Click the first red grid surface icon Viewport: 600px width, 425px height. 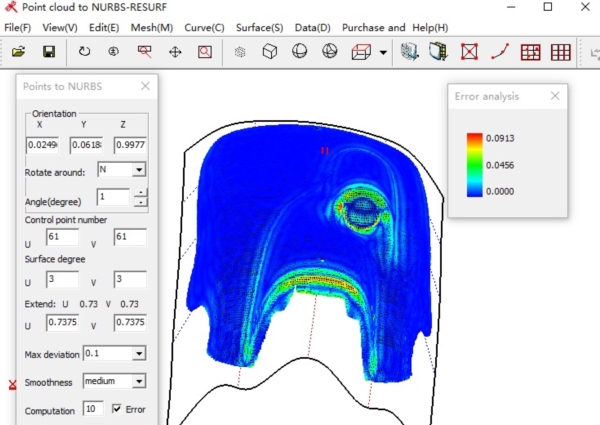point(531,51)
